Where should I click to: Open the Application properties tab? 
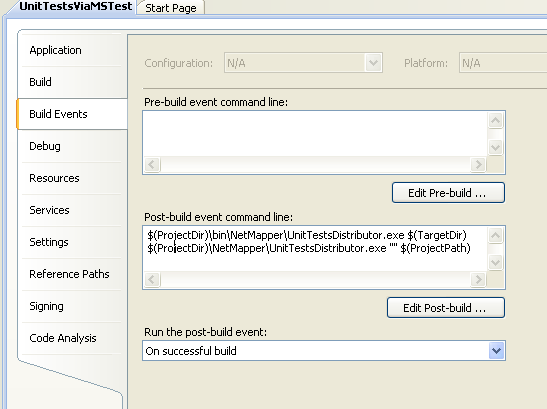point(71,50)
